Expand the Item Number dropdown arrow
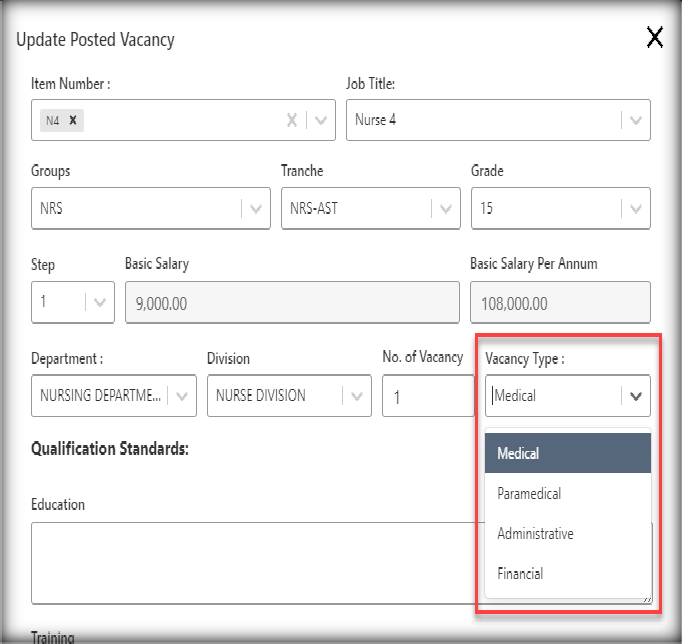Image resolution: width=682 pixels, height=644 pixels. (x=321, y=120)
